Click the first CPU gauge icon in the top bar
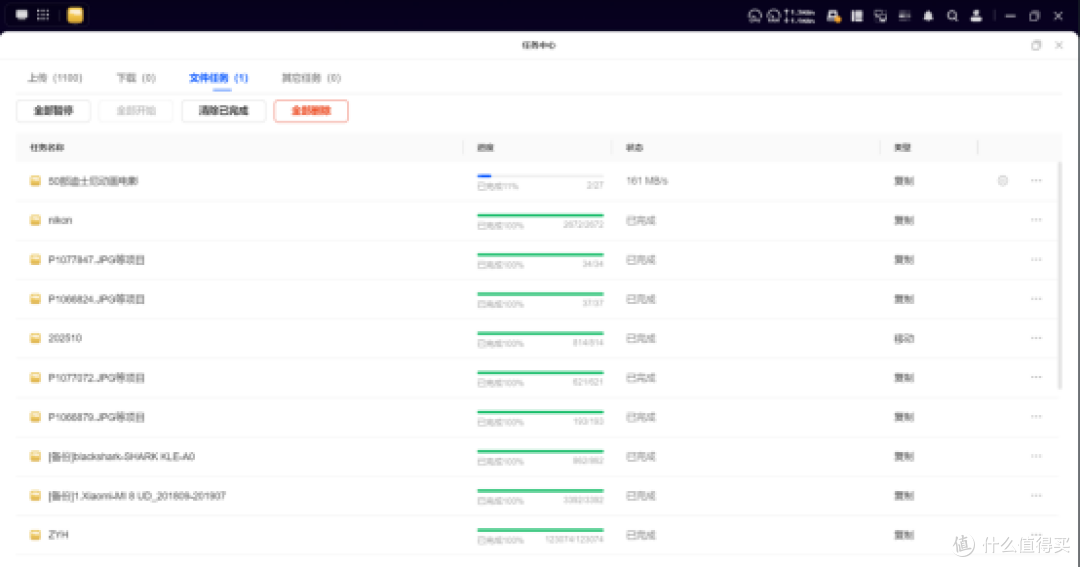 point(755,16)
